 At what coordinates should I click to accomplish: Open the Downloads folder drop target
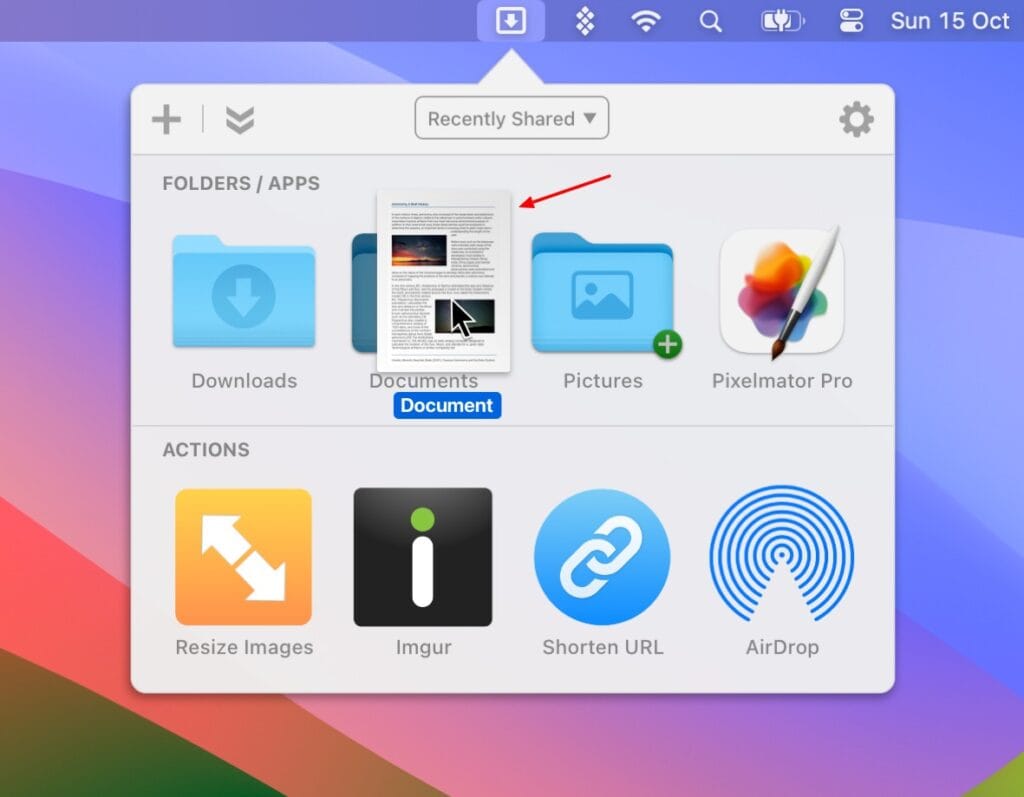pyautogui.click(x=243, y=291)
